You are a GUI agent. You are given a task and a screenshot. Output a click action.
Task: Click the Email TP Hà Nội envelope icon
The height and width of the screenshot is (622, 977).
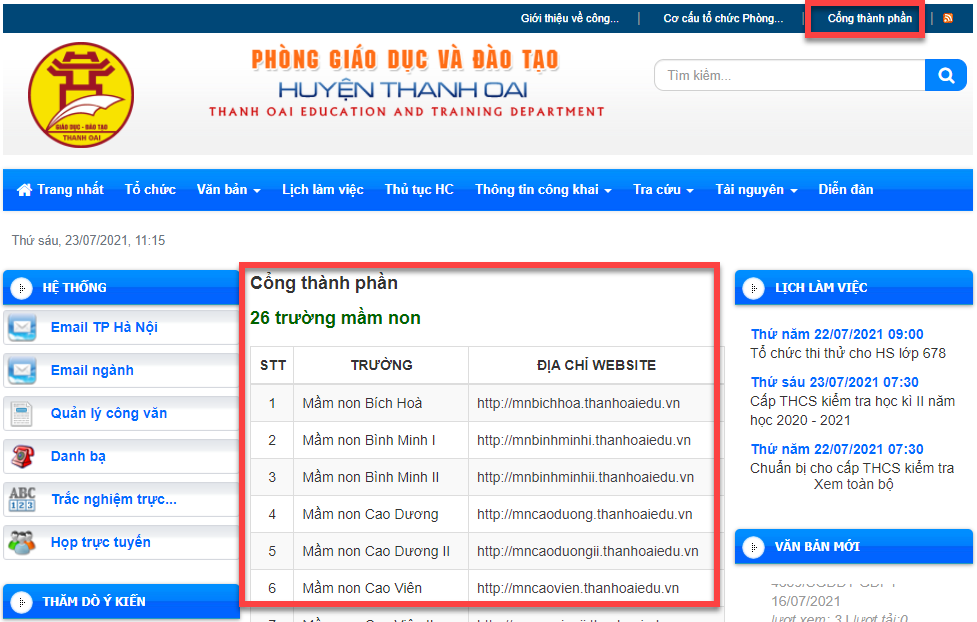(x=22, y=327)
